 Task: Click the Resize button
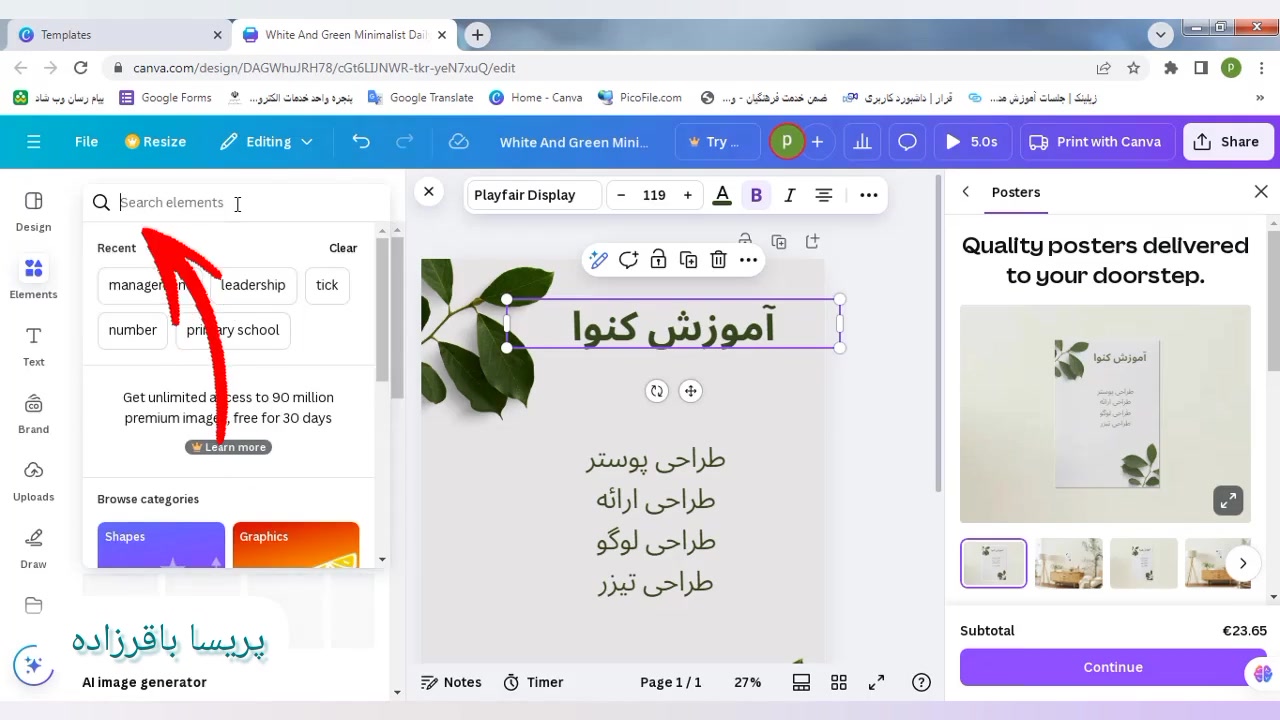(x=155, y=142)
